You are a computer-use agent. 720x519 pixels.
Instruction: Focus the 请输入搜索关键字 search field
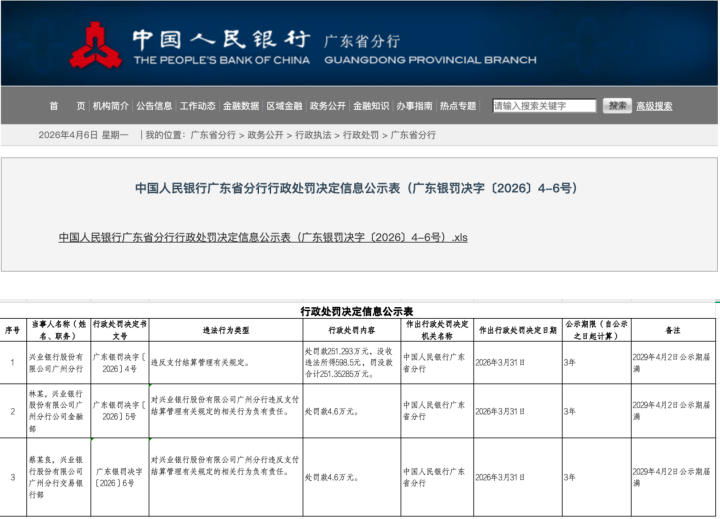click(544, 106)
